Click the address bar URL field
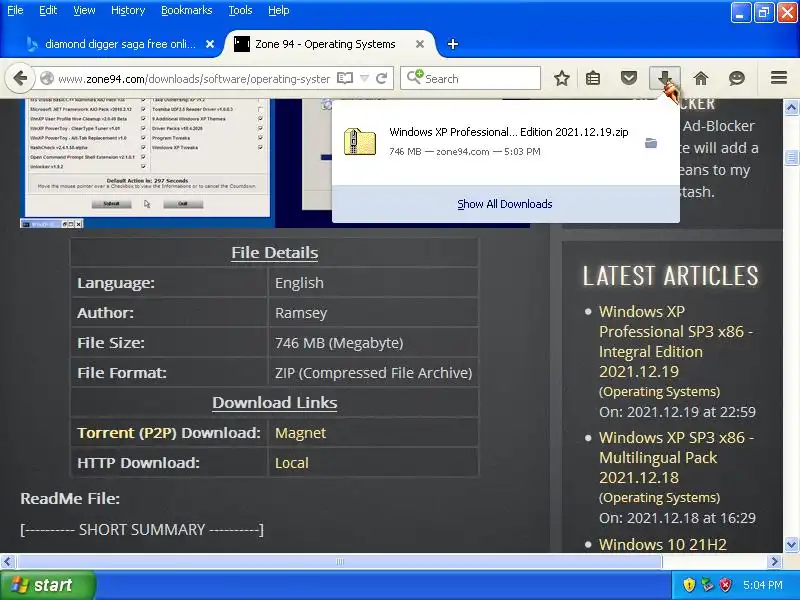 pos(194,79)
